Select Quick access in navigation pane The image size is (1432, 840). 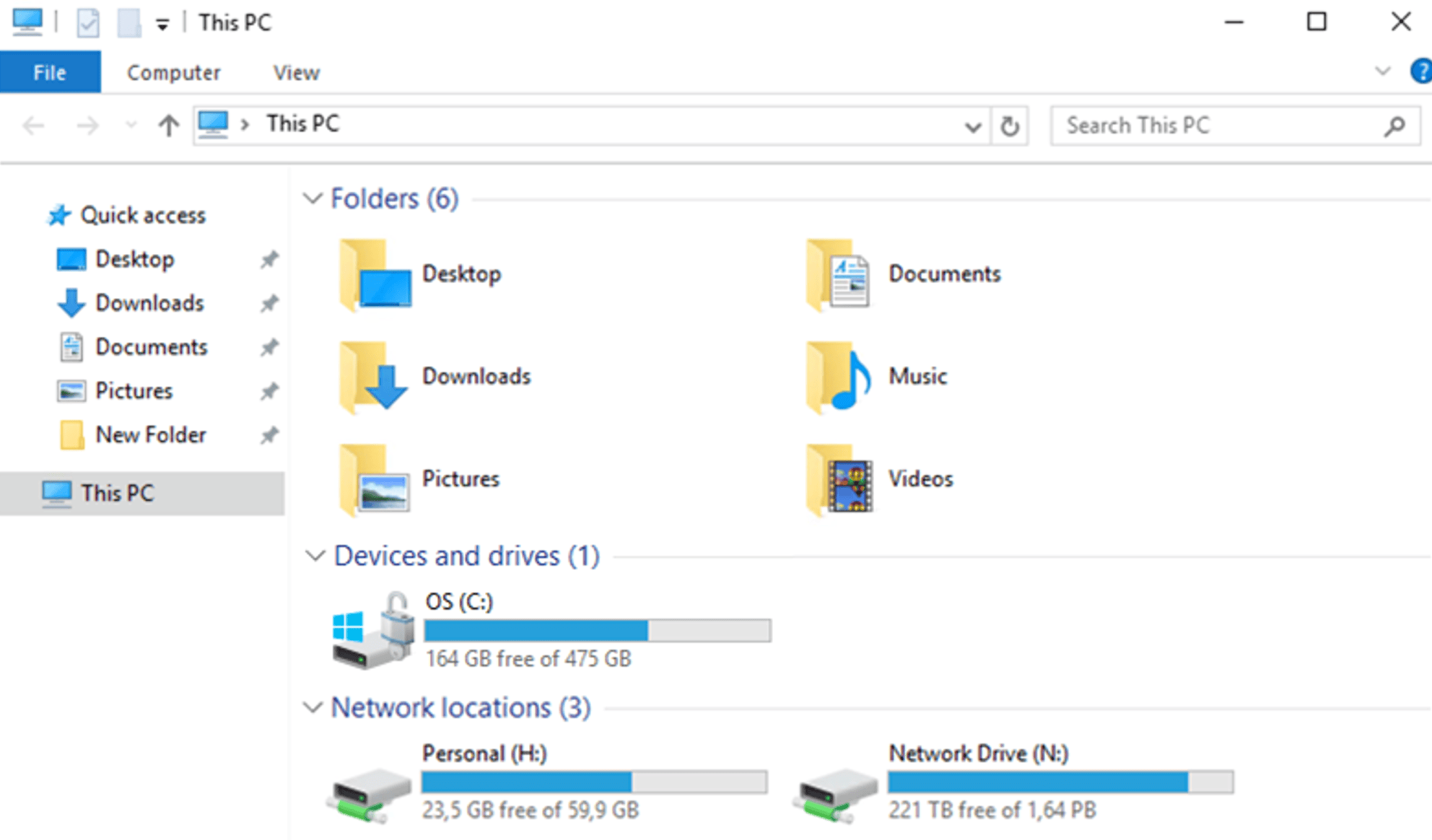(142, 215)
